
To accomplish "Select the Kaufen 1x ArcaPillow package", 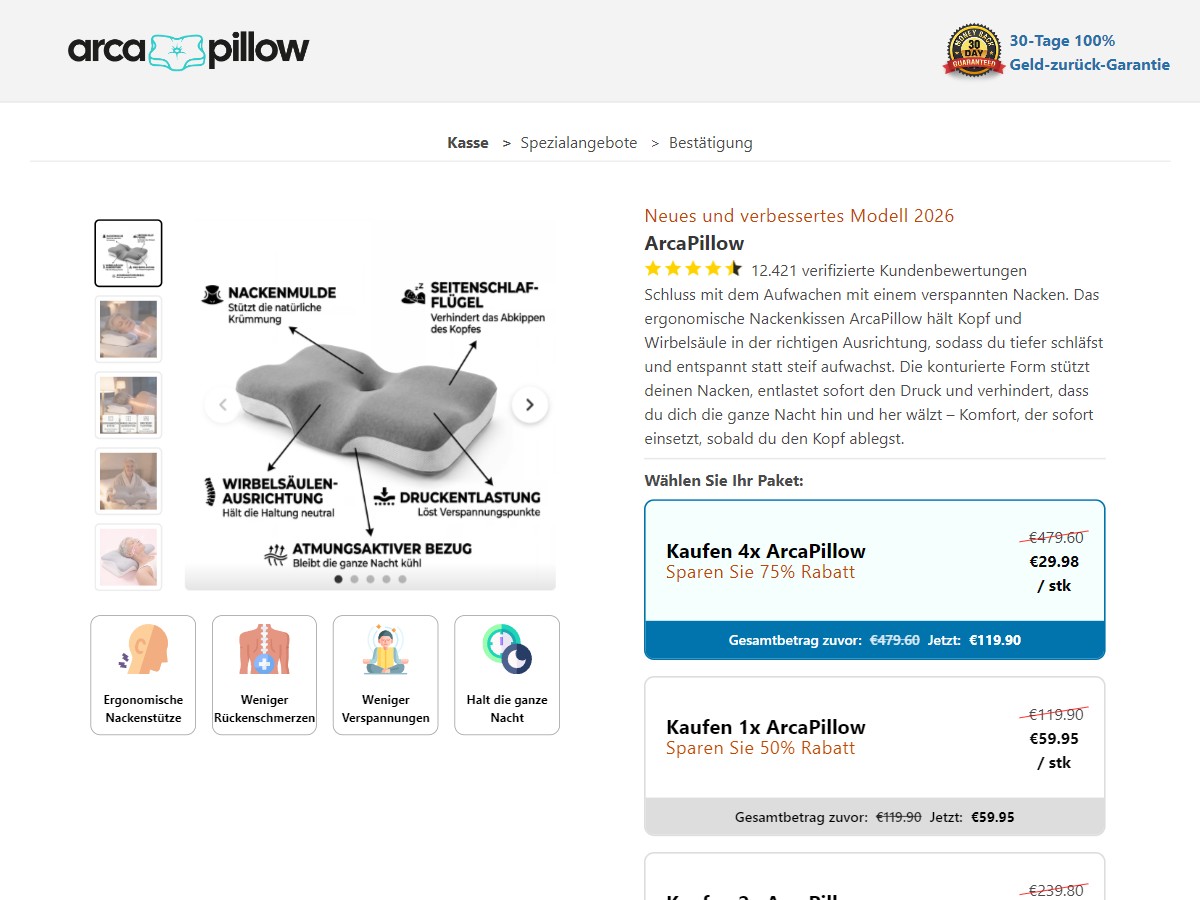I will pyautogui.click(x=875, y=756).
